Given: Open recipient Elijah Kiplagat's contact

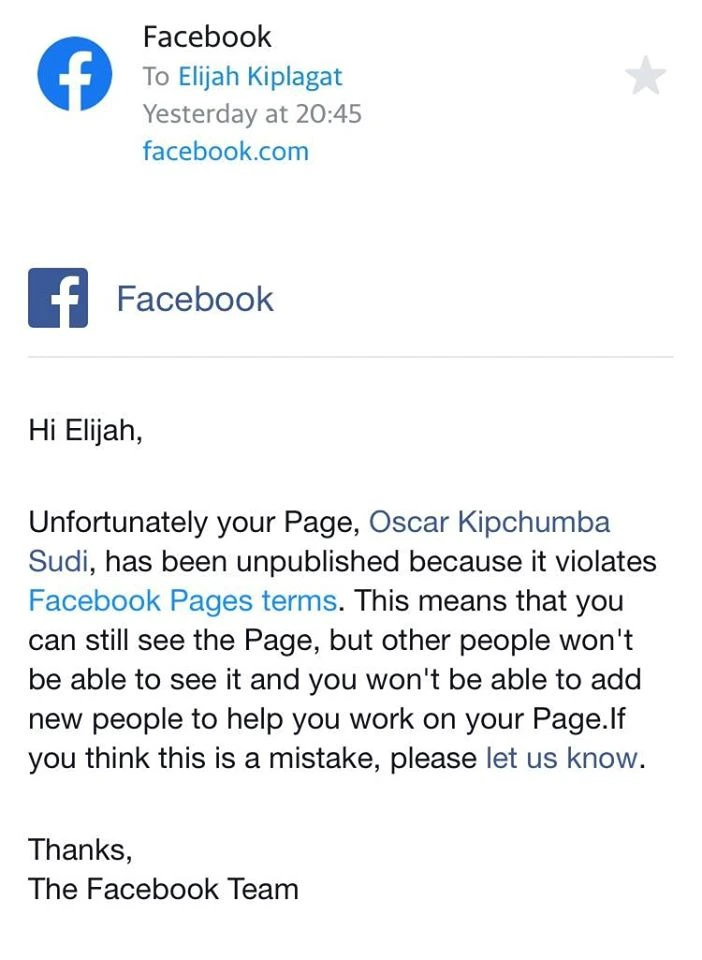Looking at the screenshot, I should (x=260, y=77).
